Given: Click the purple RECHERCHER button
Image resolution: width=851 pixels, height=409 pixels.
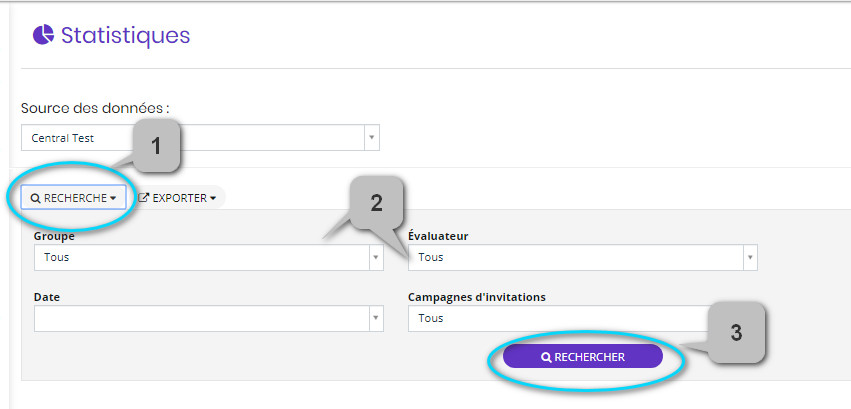Looking at the screenshot, I should 583,357.
